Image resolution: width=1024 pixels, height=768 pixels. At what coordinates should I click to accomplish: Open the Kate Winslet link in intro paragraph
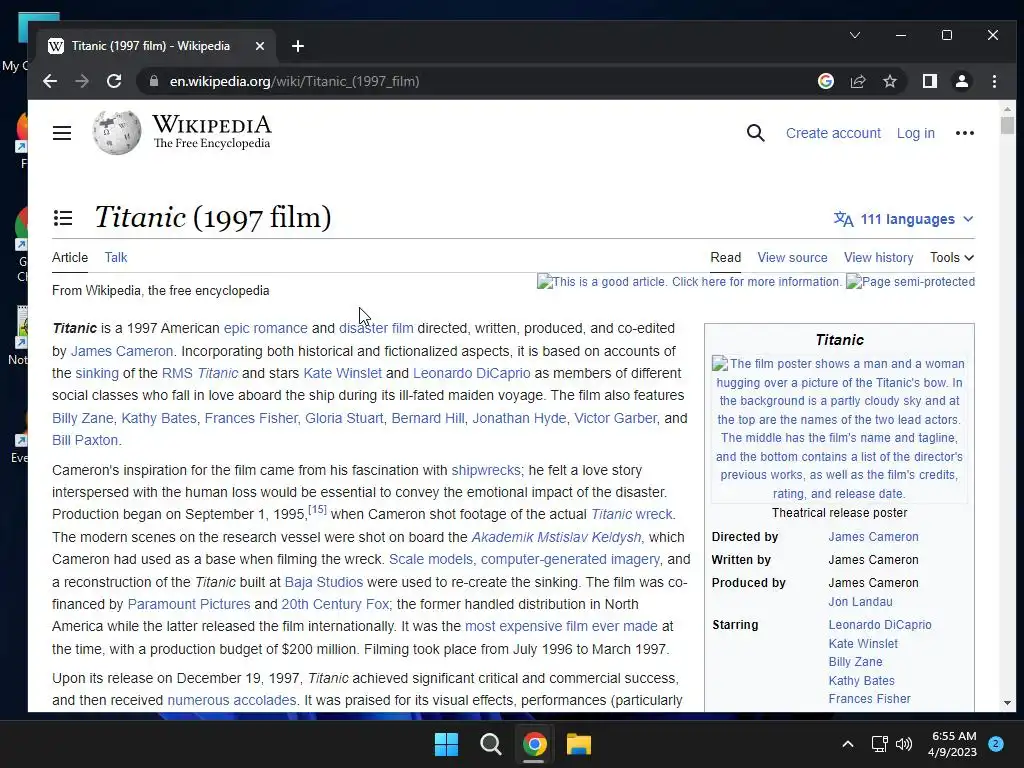(x=342, y=373)
